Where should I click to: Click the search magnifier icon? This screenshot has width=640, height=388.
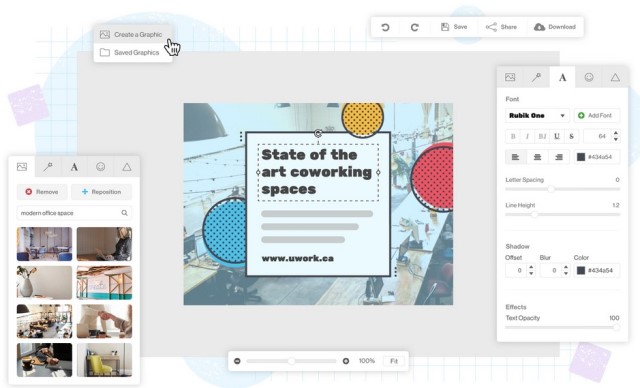pyautogui.click(x=124, y=213)
